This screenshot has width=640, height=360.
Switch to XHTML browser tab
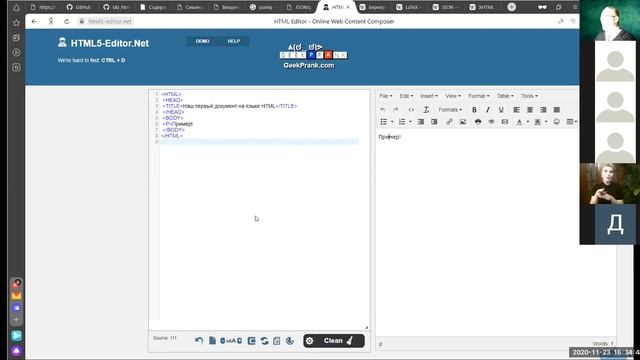(481, 7)
